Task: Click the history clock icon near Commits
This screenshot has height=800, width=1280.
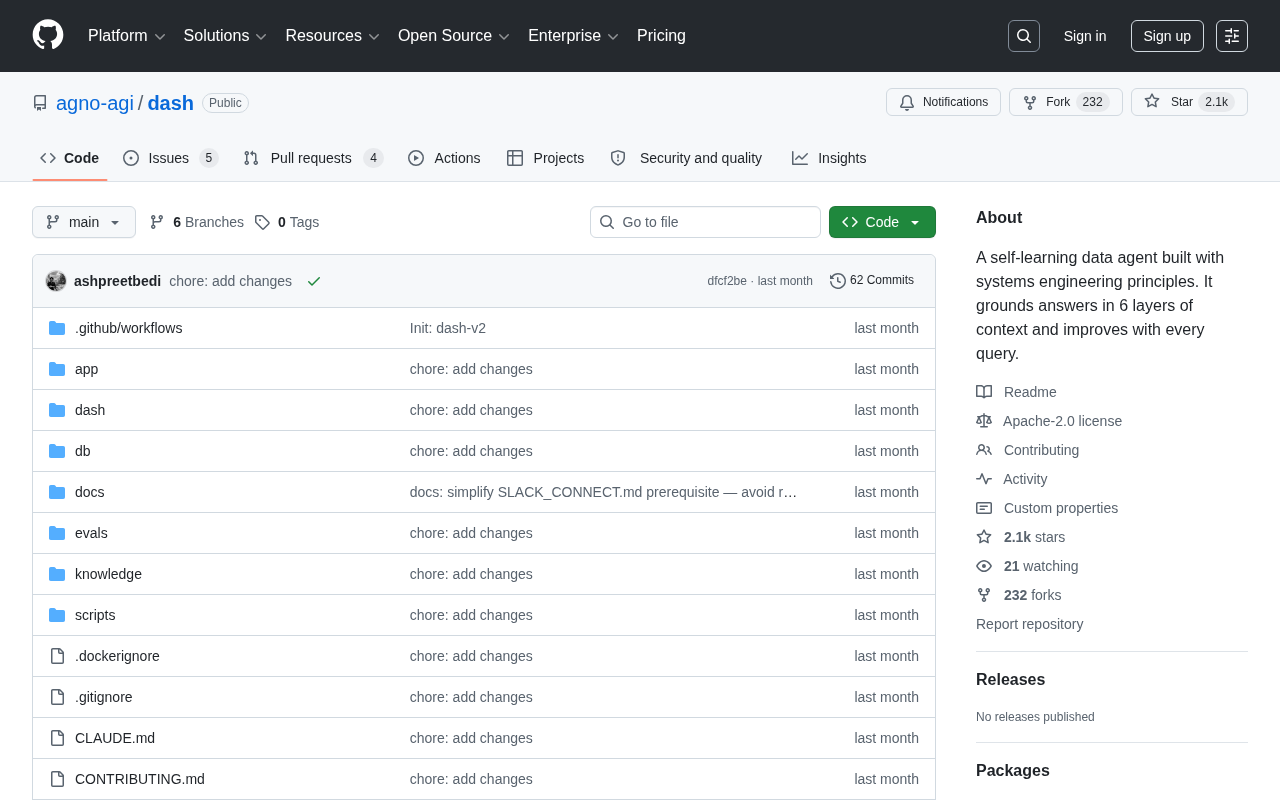Action: click(838, 281)
